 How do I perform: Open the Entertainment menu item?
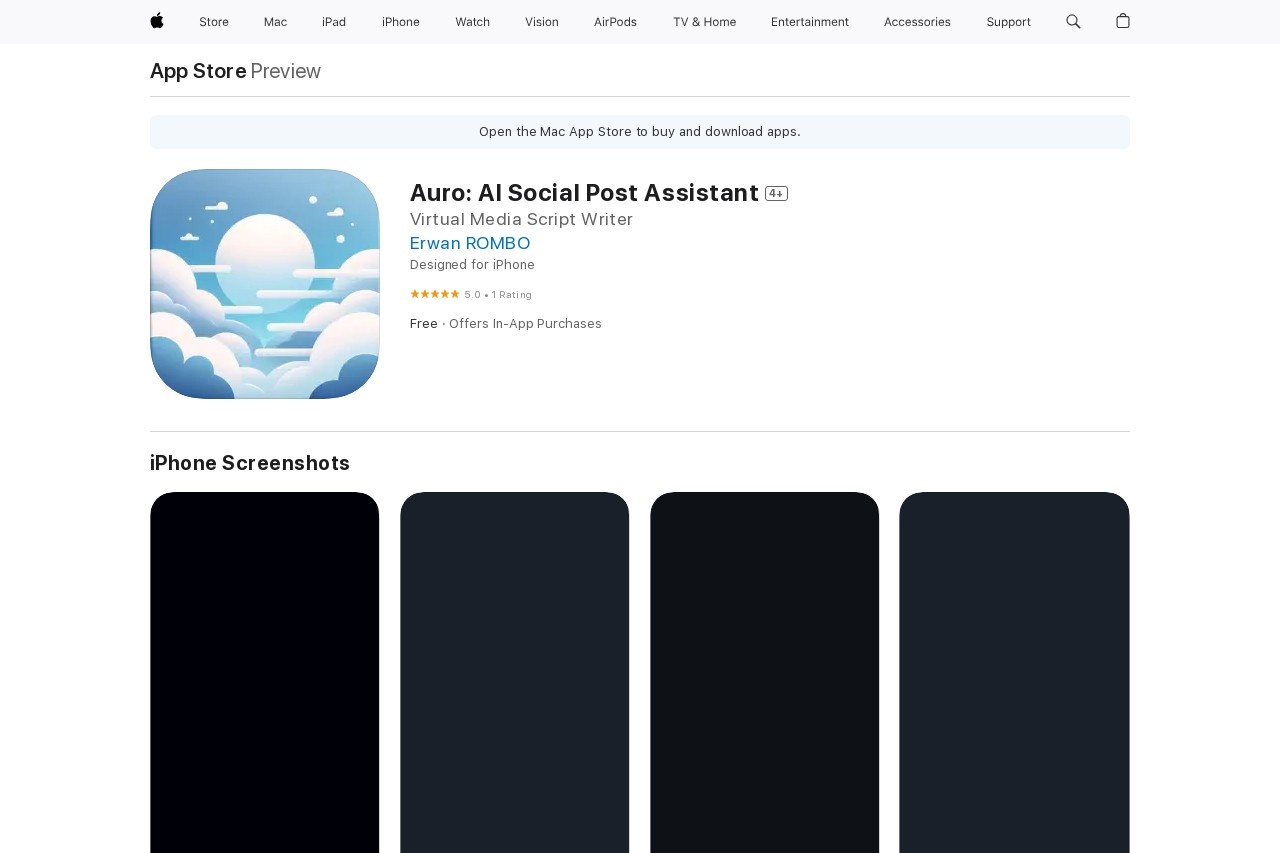pos(810,22)
